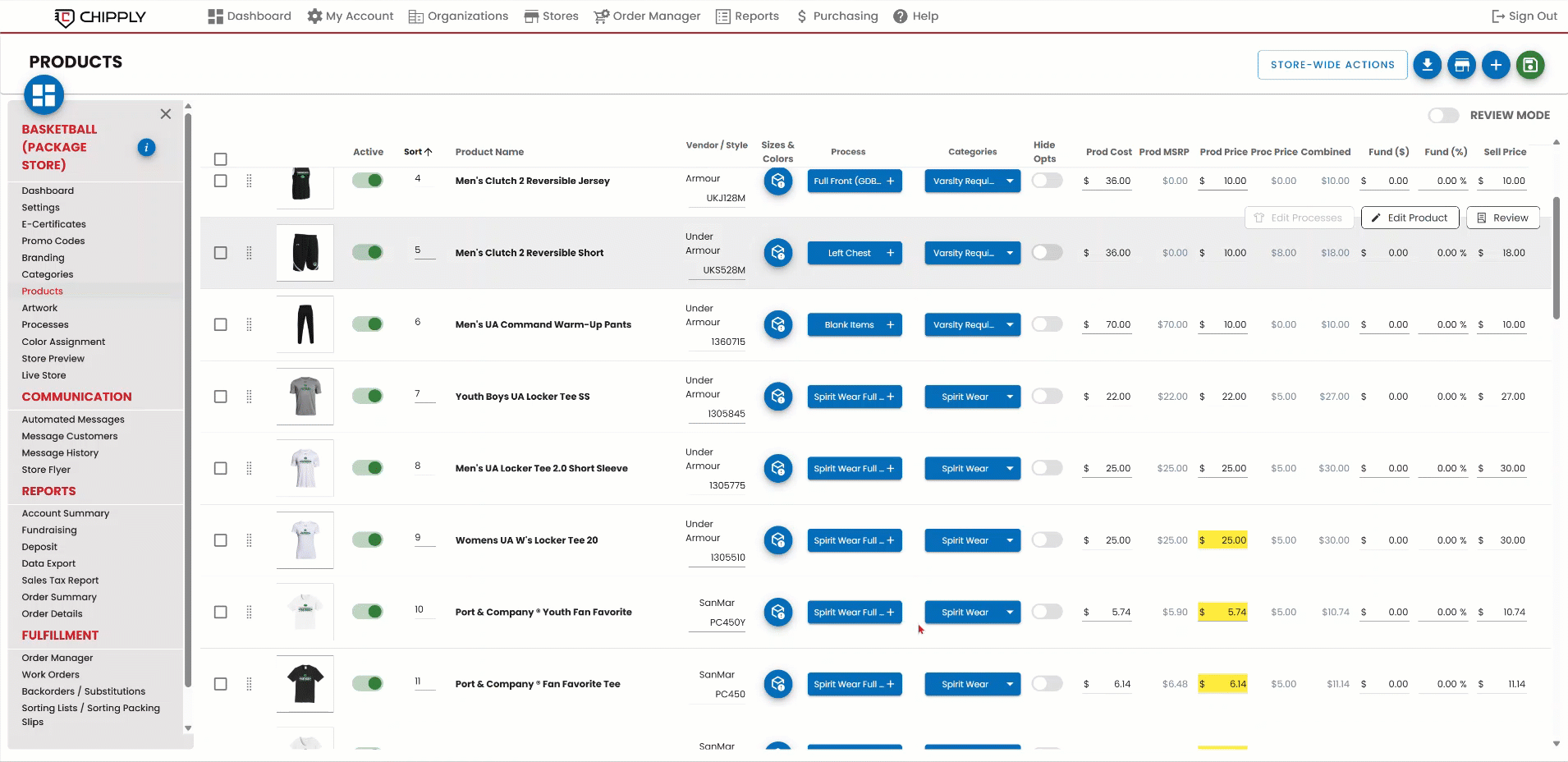This screenshot has height=762, width=1568.
Task: Check the box for Men's Clutch 2 Reversible Short
Action: pyautogui.click(x=221, y=253)
